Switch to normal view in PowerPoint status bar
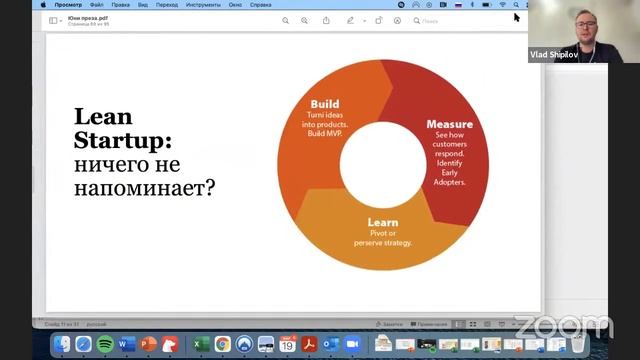The image size is (640, 360). tap(460, 324)
